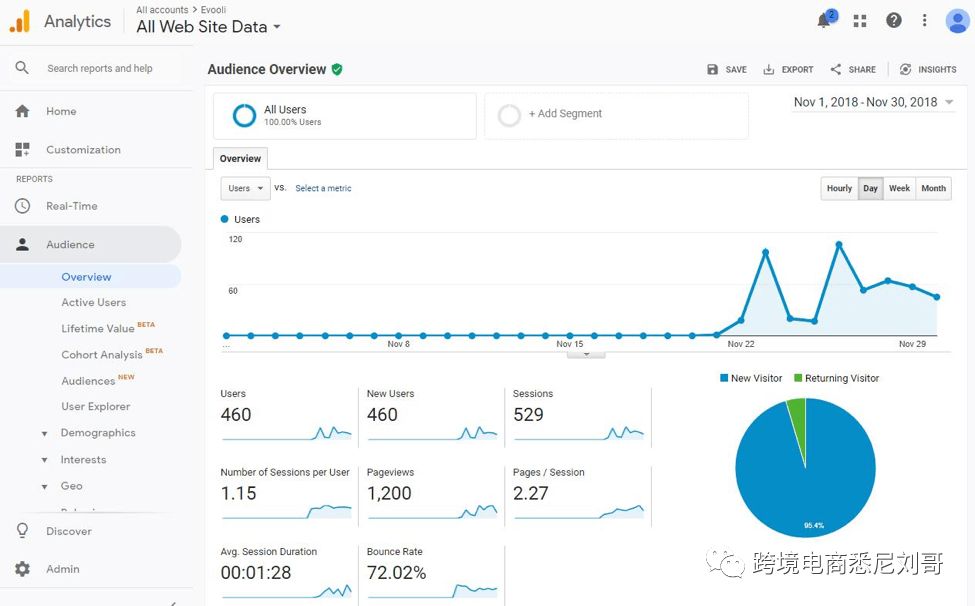Open the Google apps grid
Image resolution: width=975 pixels, height=606 pixels.
[858, 19]
